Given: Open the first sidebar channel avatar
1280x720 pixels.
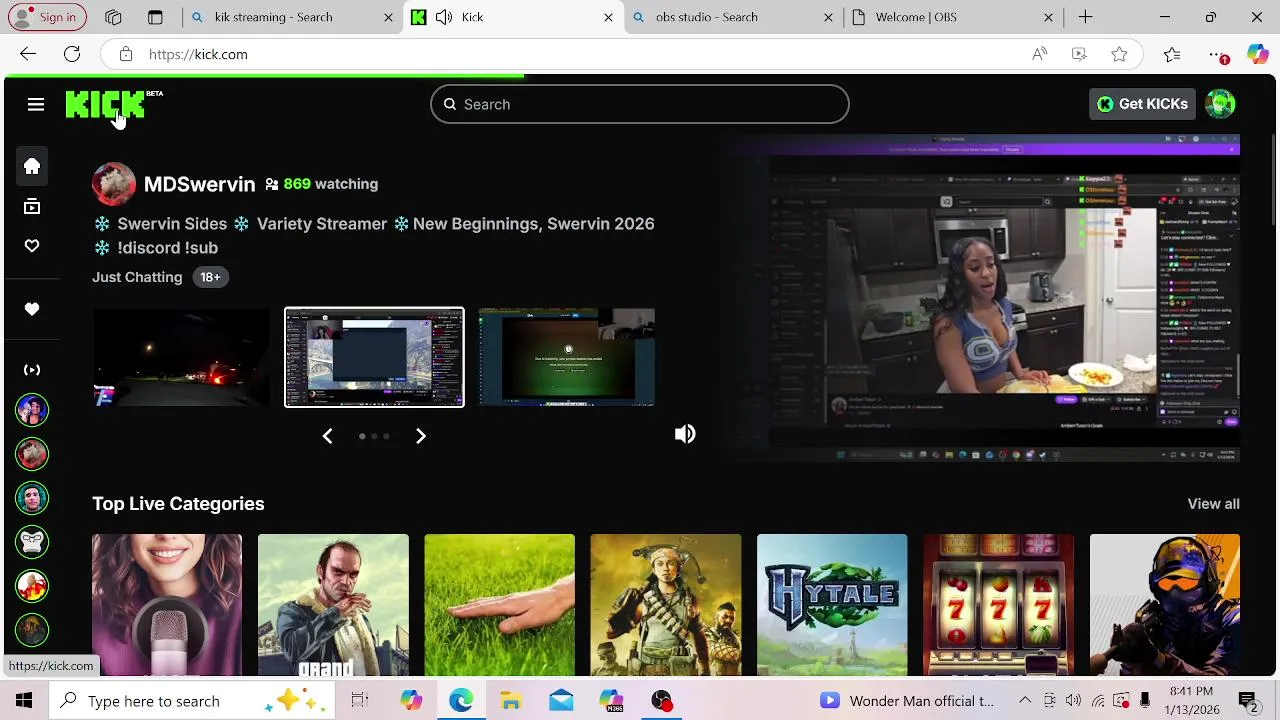Looking at the screenshot, I should point(32,410).
